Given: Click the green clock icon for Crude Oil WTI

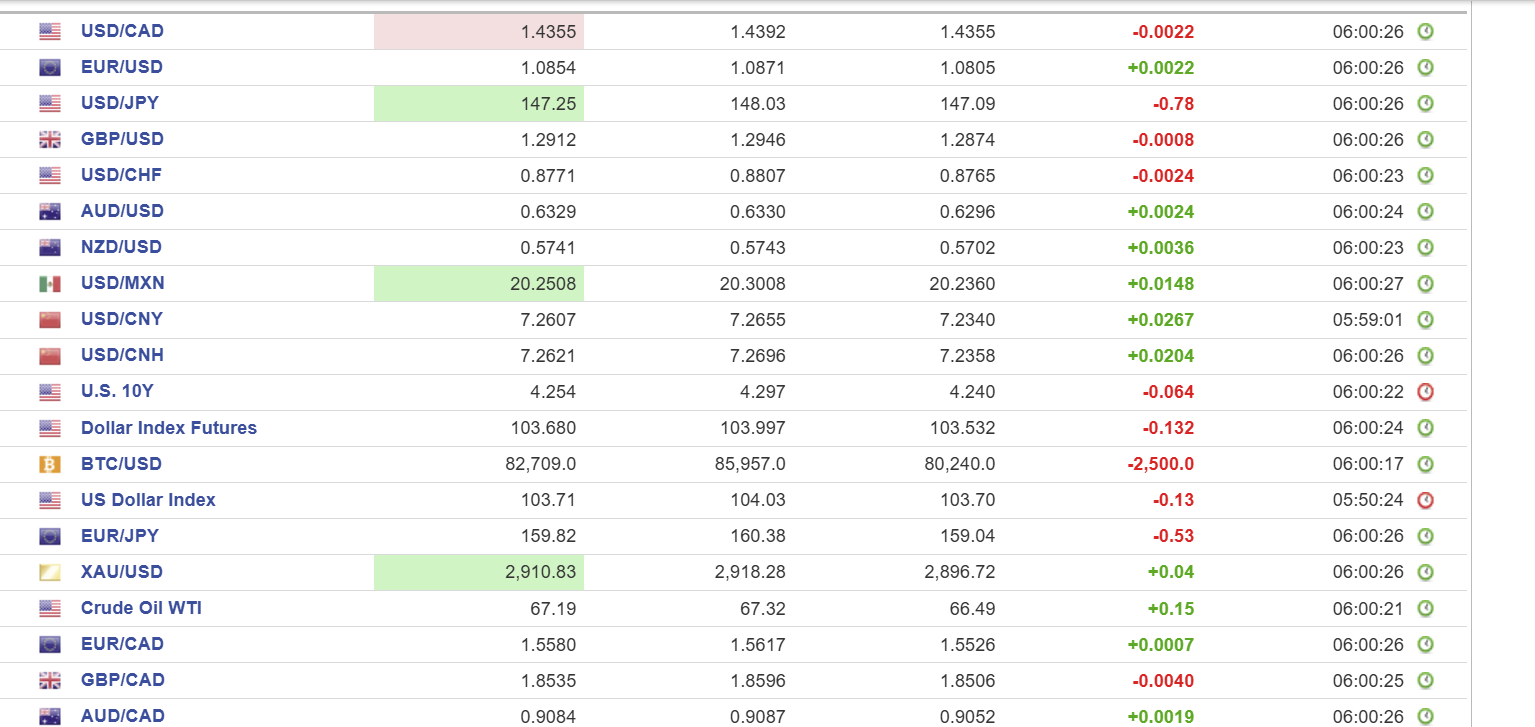Looking at the screenshot, I should tap(1425, 608).
